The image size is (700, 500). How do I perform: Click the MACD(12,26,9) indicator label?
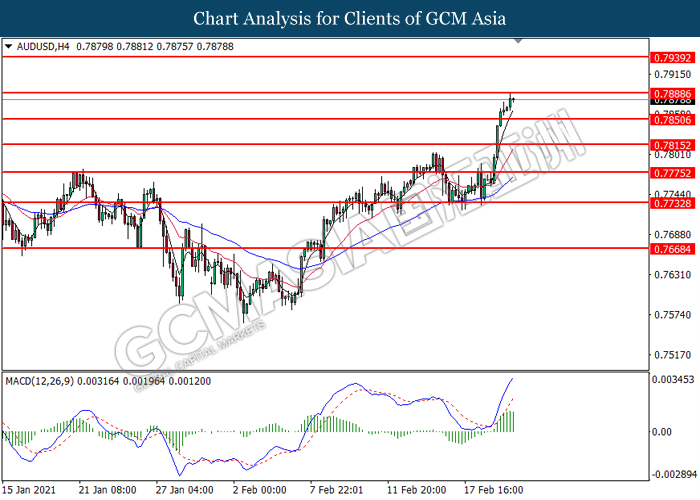pyautogui.click(x=40, y=381)
